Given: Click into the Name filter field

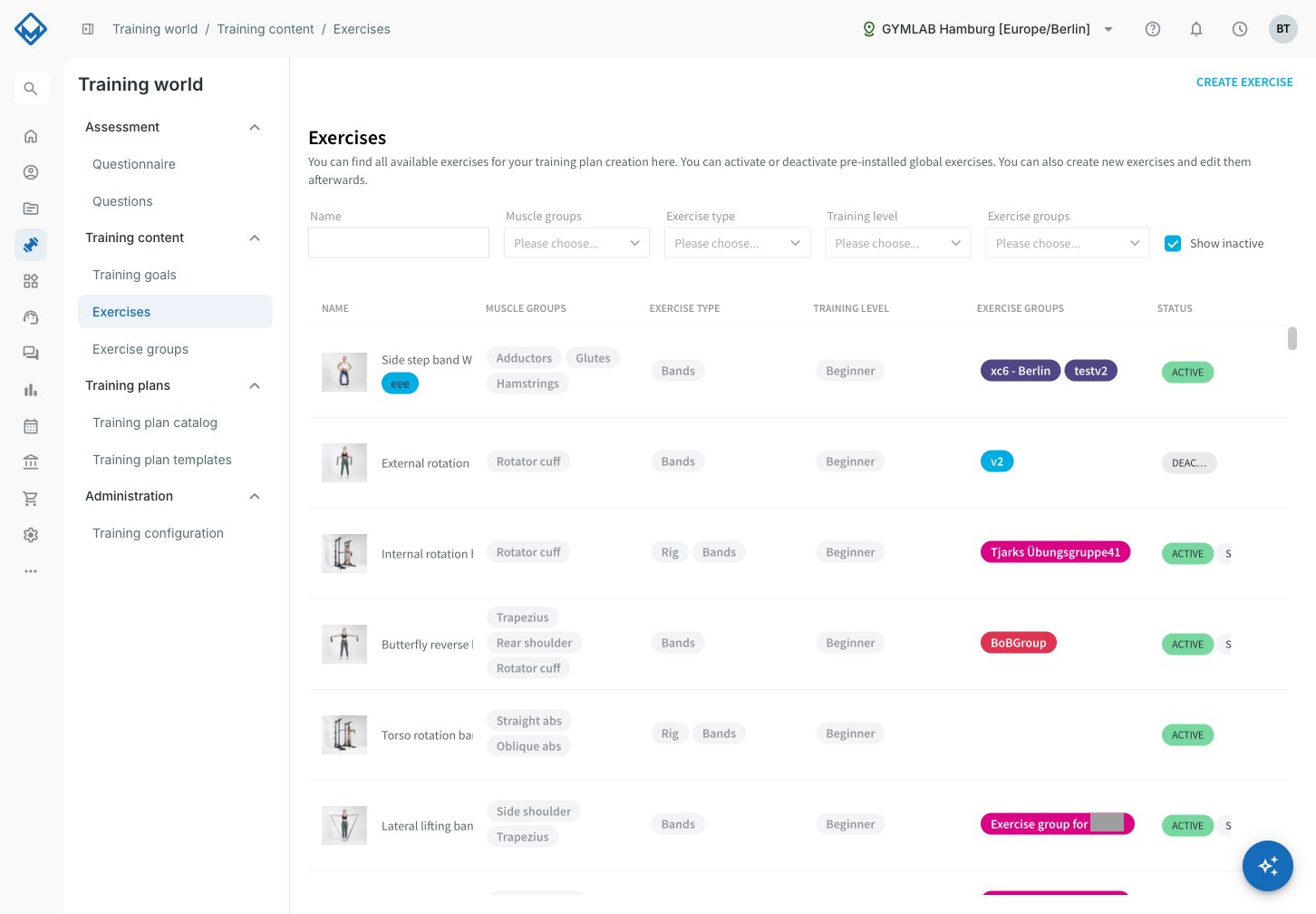Looking at the screenshot, I should [x=399, y=243].
